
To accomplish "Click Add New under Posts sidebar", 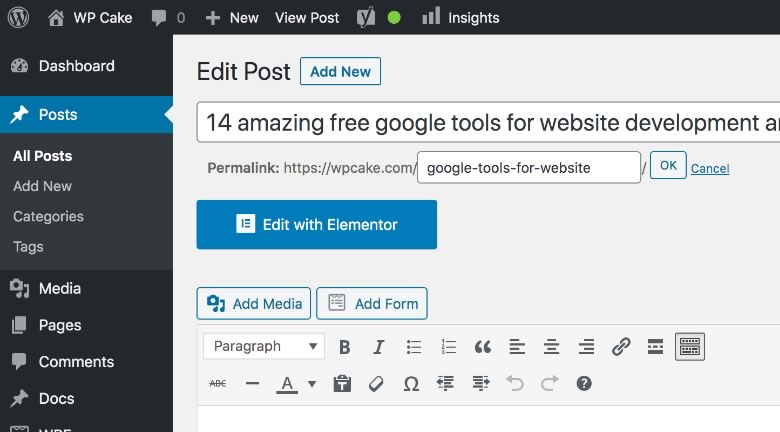I will pyautogui.click(x=42, y=186).
